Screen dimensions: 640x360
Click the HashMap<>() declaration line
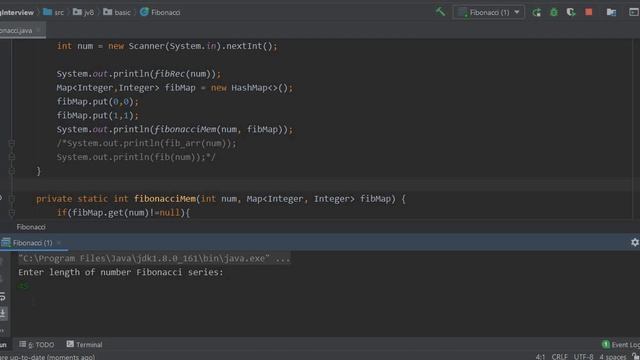[x=175, y=88]
